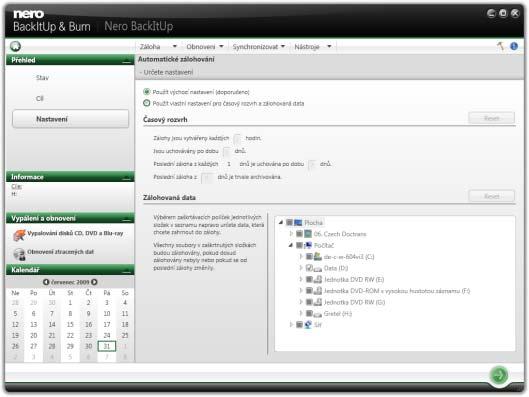This screenshot has height=397, width=529.
Task: Select custom settings radio option
Action: 146,103
